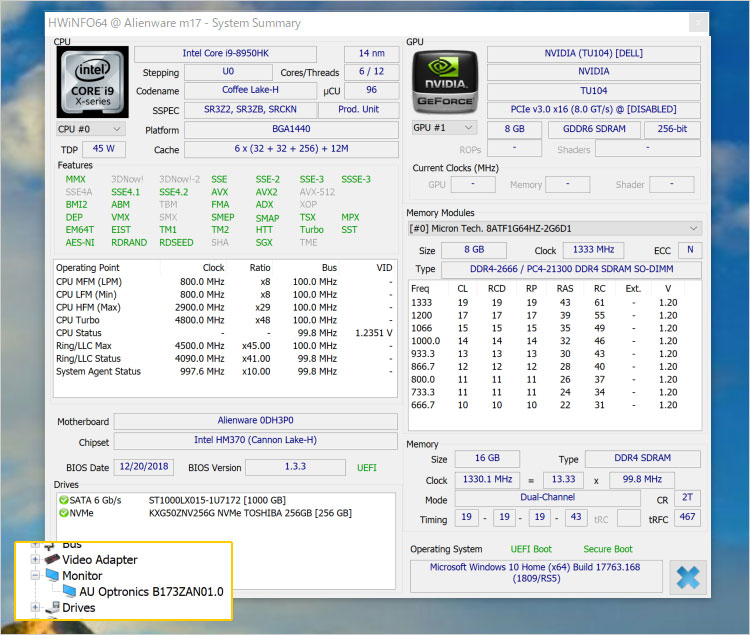The image size is (750, 635).
Task: Click the Intel Core i9-8950HK name field
Action: [x=225, y=54]
